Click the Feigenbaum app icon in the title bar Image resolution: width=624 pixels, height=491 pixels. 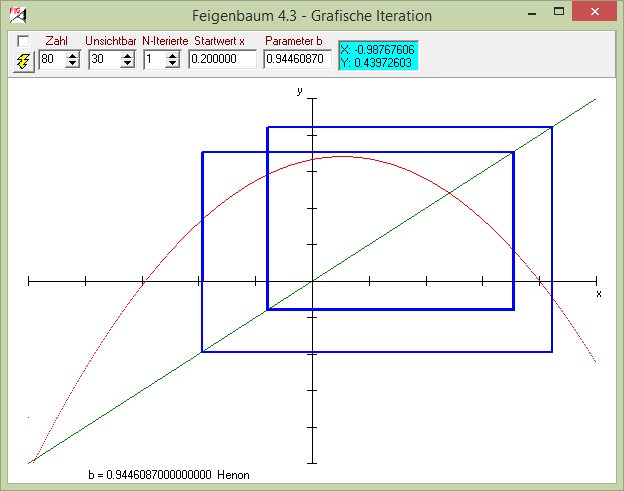18,15
